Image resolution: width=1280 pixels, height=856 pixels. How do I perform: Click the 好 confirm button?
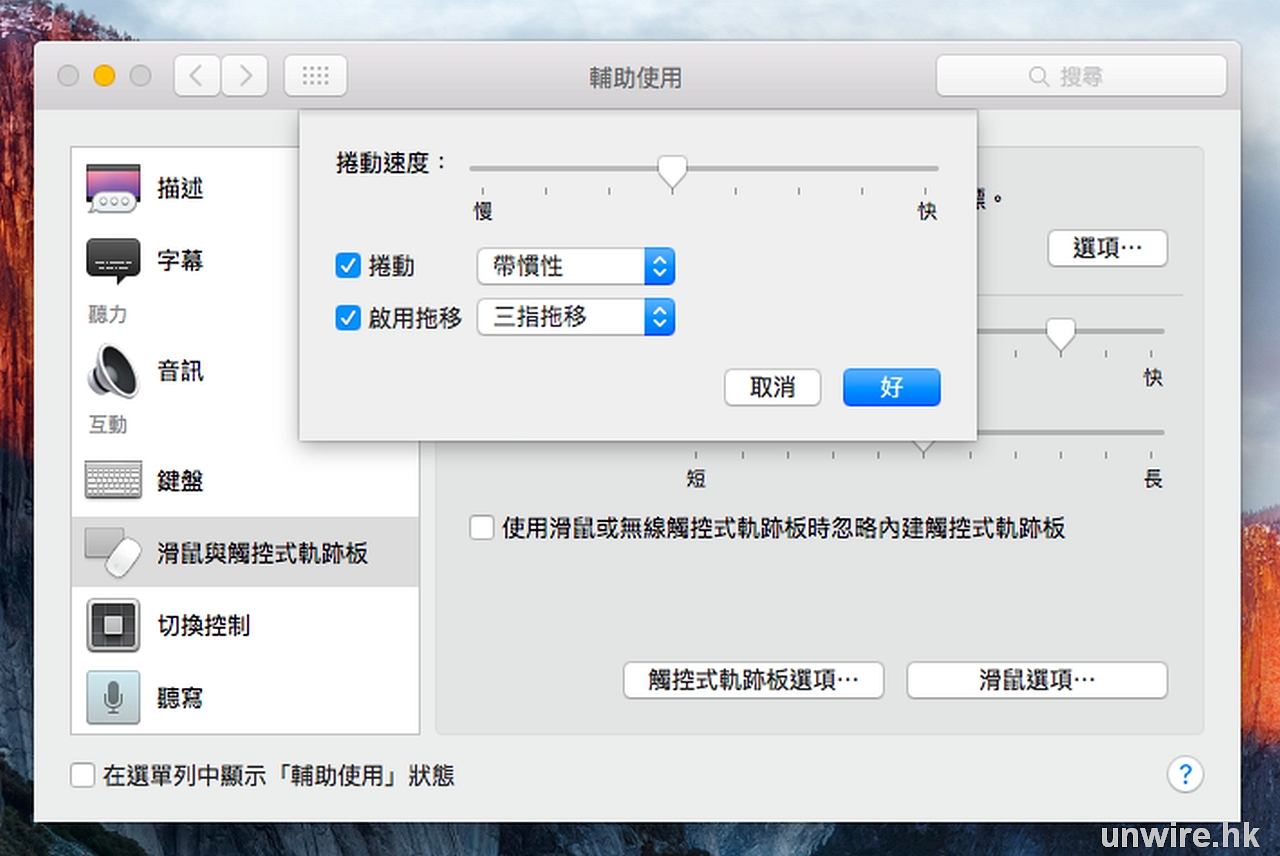click(x=891, y=387)
